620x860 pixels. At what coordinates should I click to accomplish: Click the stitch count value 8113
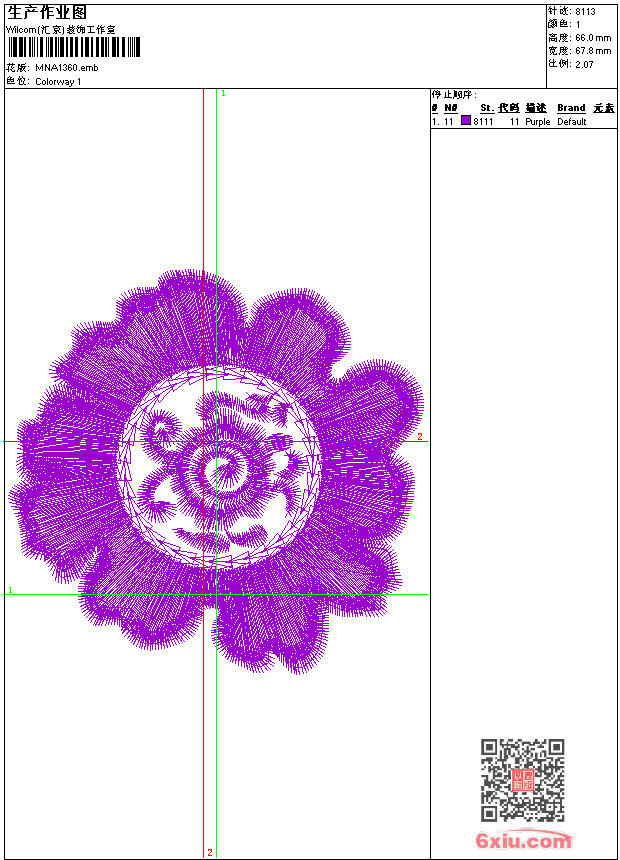[585, 12]
